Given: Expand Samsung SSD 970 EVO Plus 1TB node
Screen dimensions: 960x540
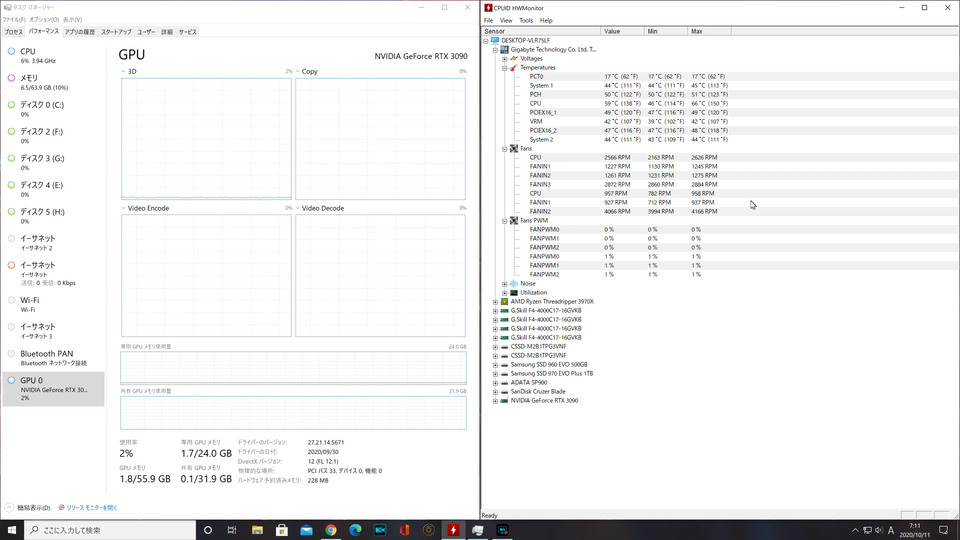Looking at the screenshot, I should pos(495,373).
